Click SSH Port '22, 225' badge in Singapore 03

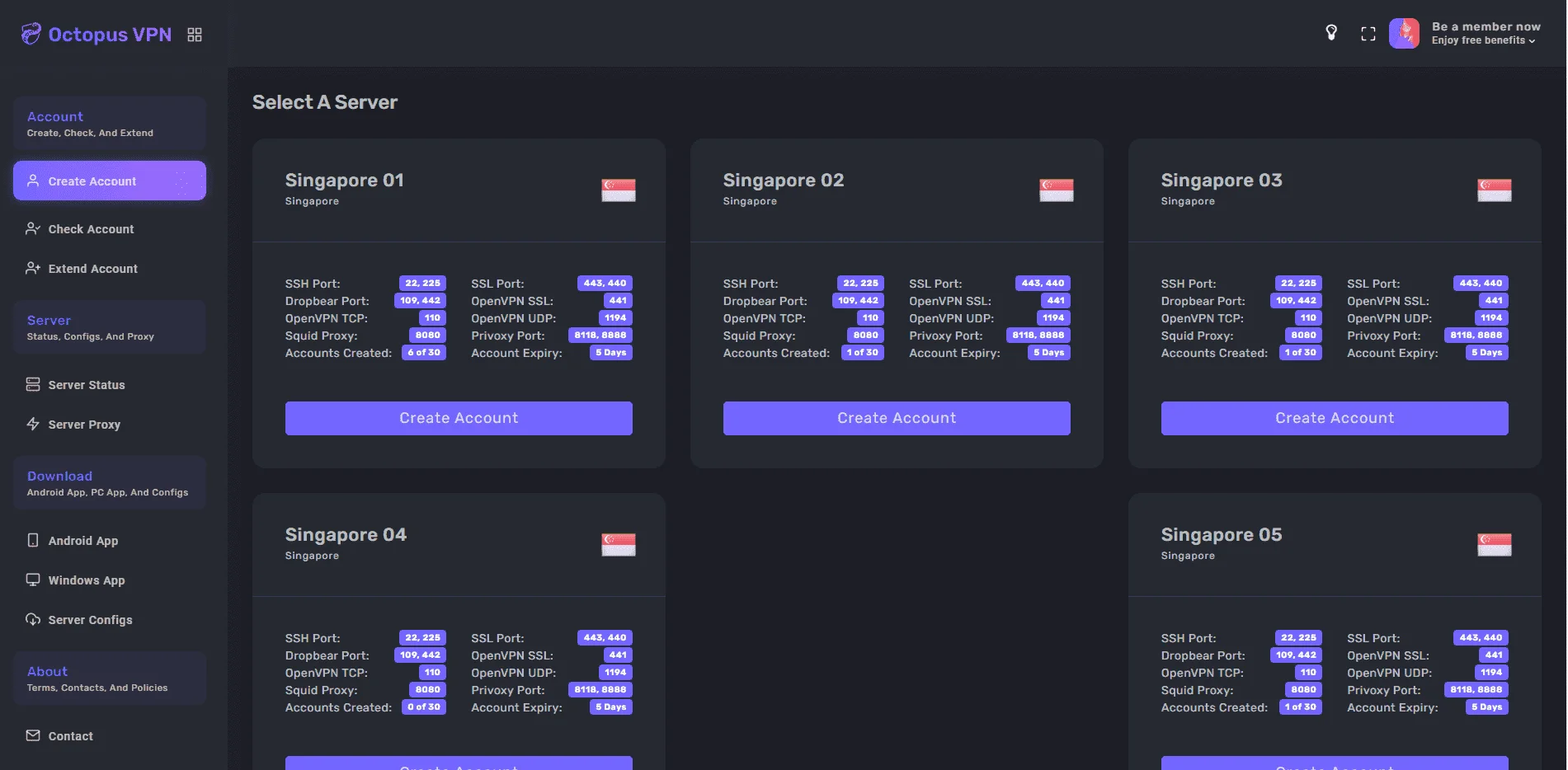[1298, 283]
